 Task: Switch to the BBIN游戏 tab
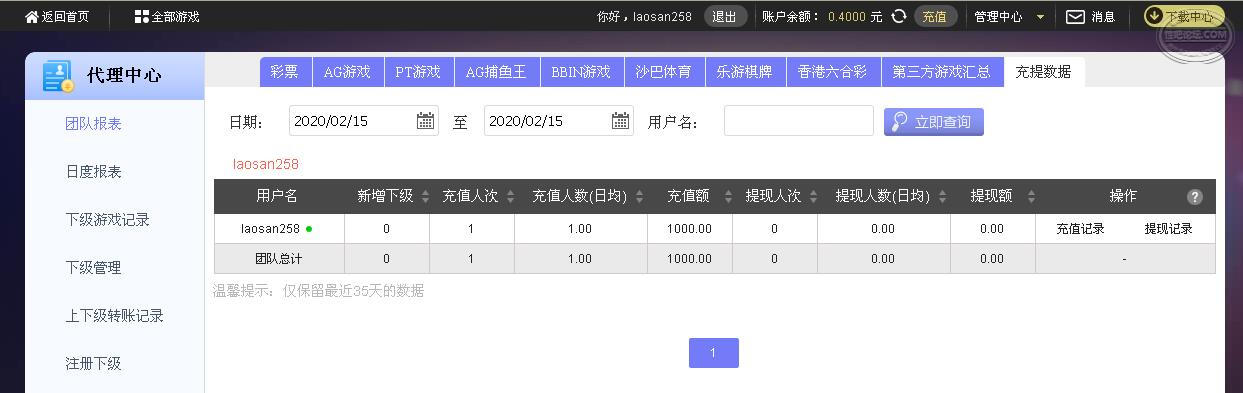click(x=581, y=72)
